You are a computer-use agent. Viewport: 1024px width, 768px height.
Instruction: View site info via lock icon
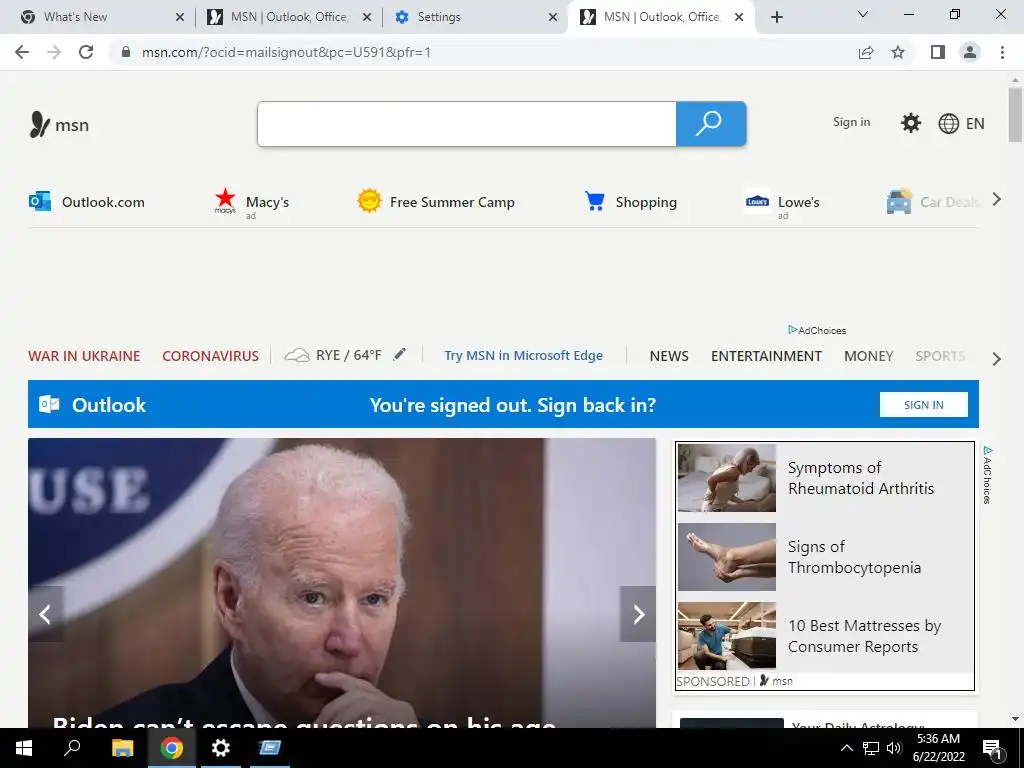(x=126, y=52)
